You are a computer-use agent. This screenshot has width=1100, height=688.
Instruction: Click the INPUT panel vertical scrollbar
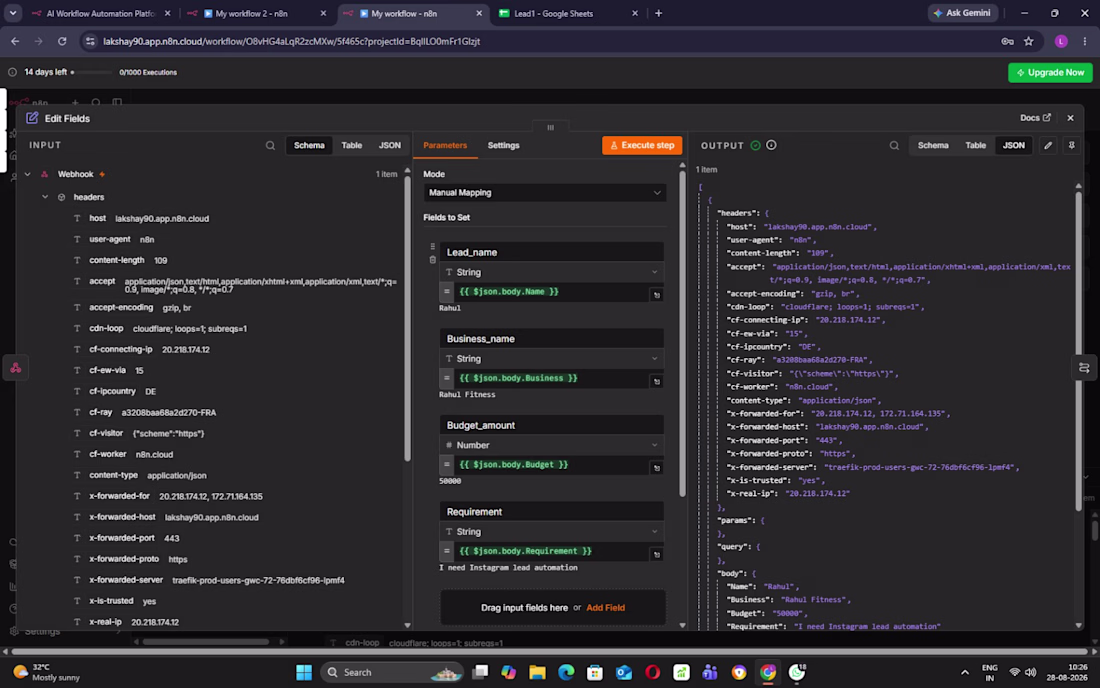[x=407, y=318]
